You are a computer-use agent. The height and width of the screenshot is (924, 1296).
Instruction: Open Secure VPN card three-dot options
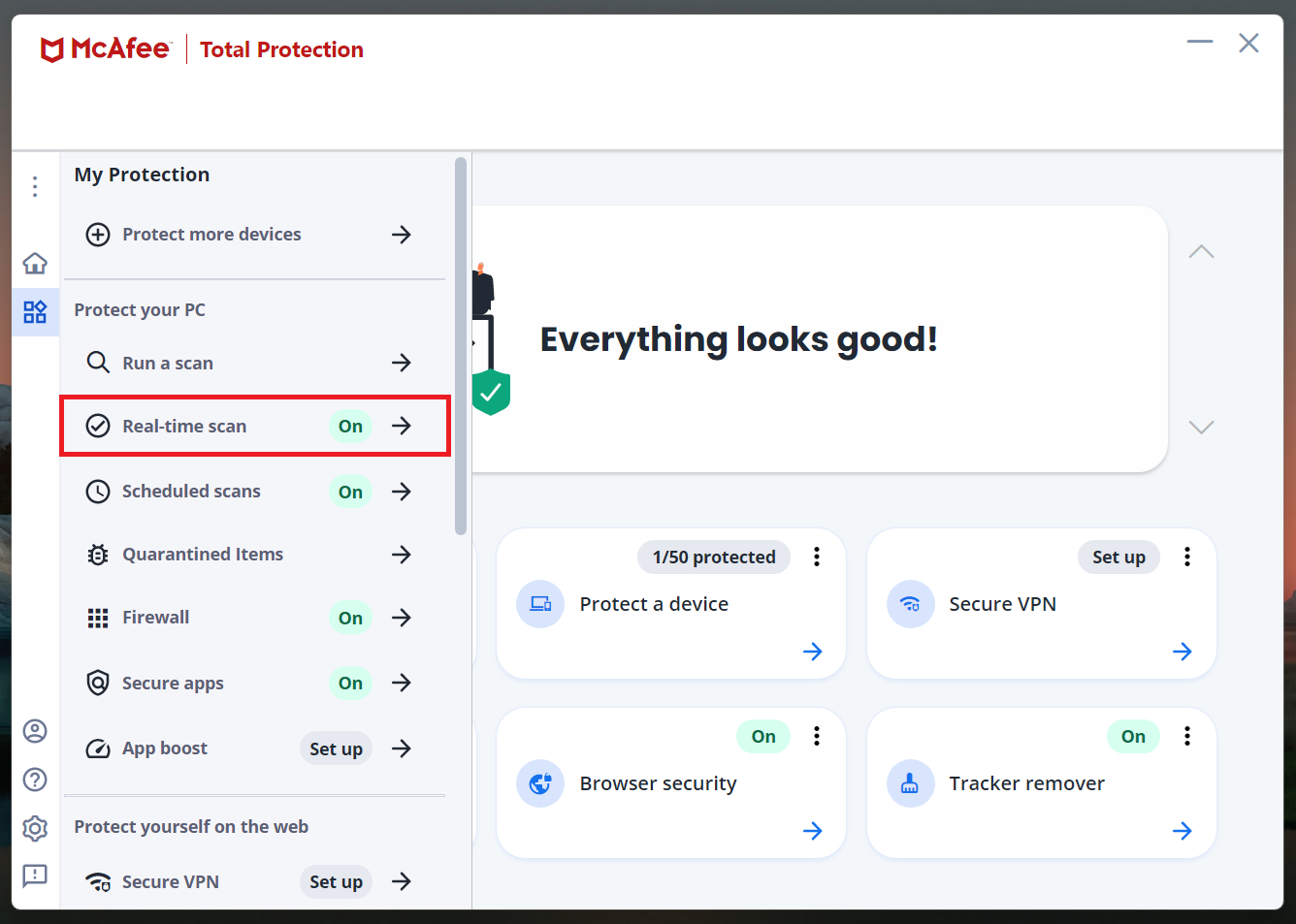pyautogui.click(x=1186, y=557)
